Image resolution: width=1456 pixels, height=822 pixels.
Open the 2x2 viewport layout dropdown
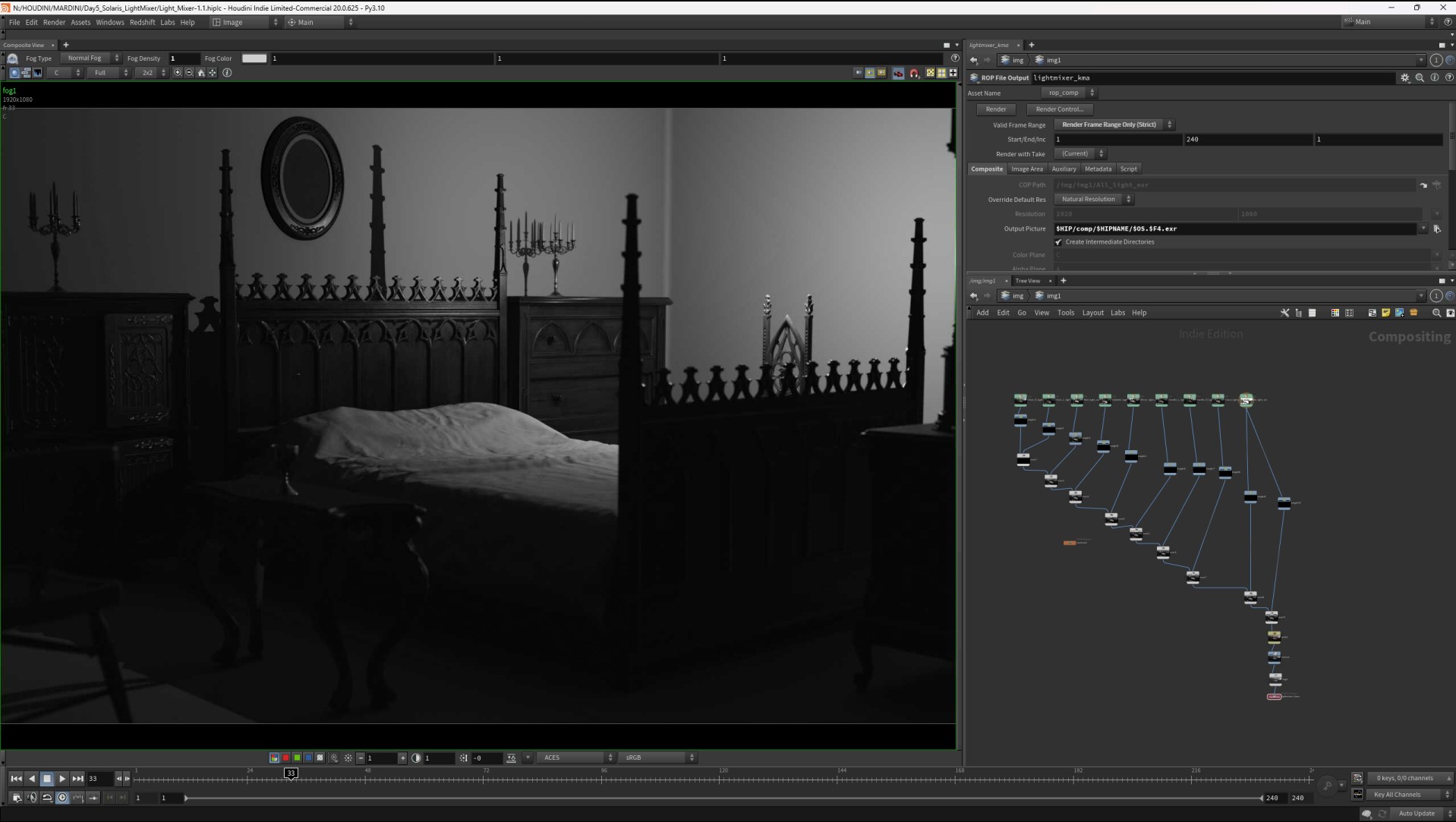click(x=151, y=73)
